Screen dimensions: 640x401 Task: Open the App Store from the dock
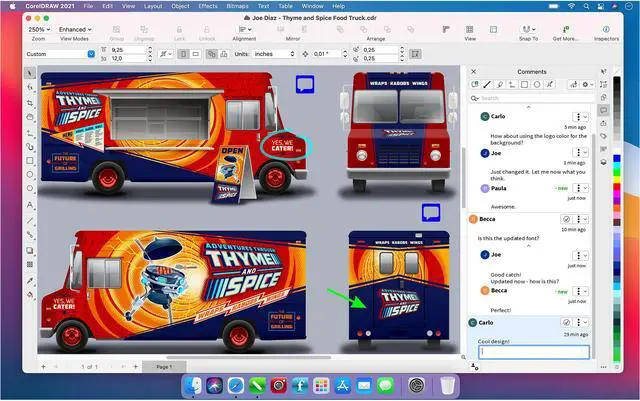[x=342, y=385]
